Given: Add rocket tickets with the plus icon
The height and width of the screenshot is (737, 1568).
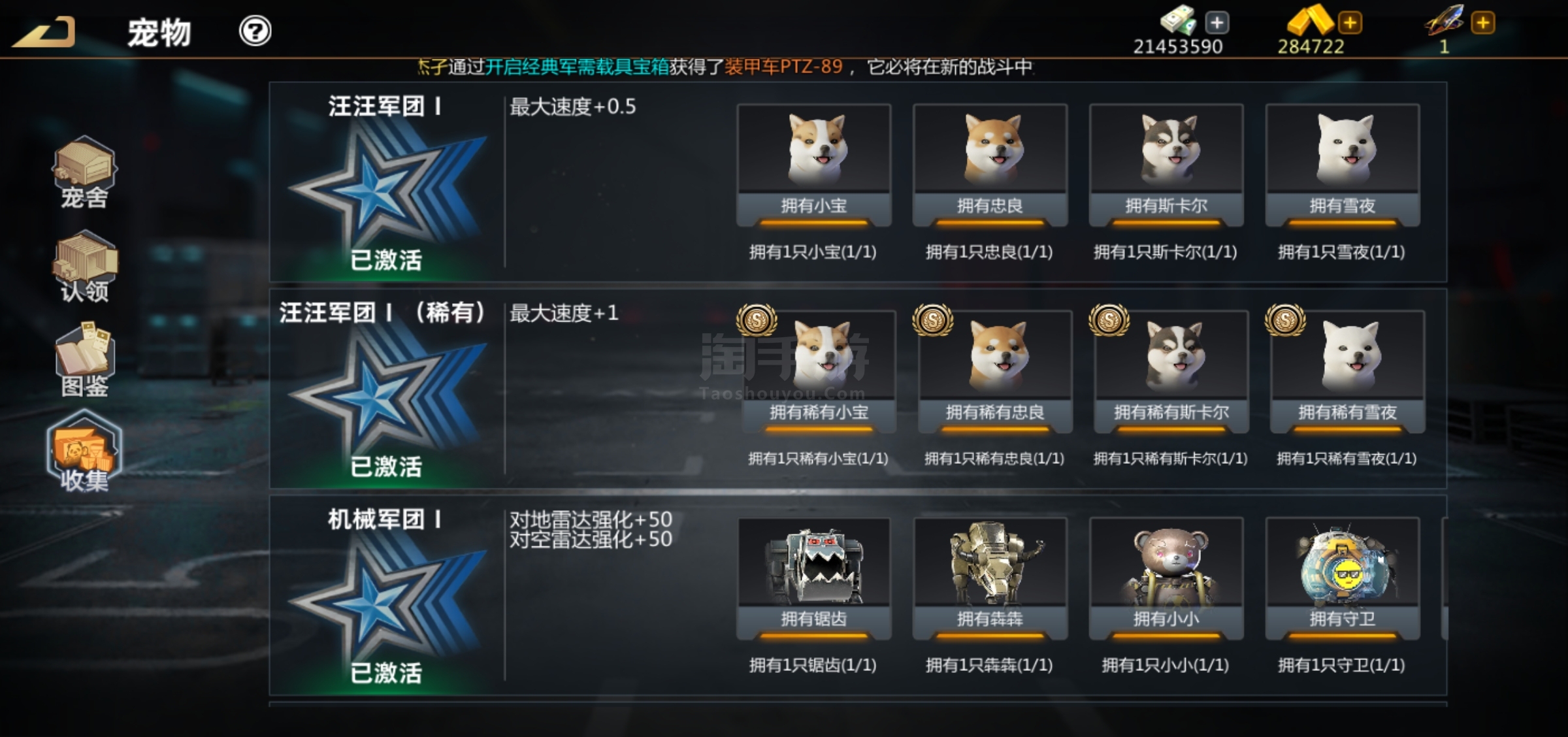Looking at the screenshot, I should (x=1483, y=23).
